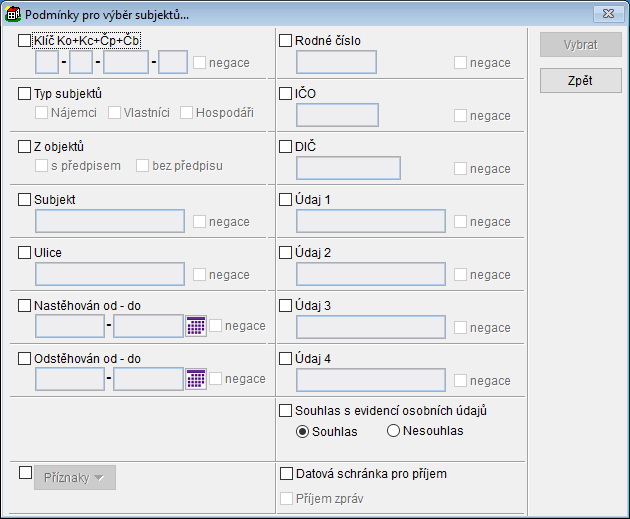Click the DIČ input field
This screenshot has width=630, height=519.
[x=348, y=168]
